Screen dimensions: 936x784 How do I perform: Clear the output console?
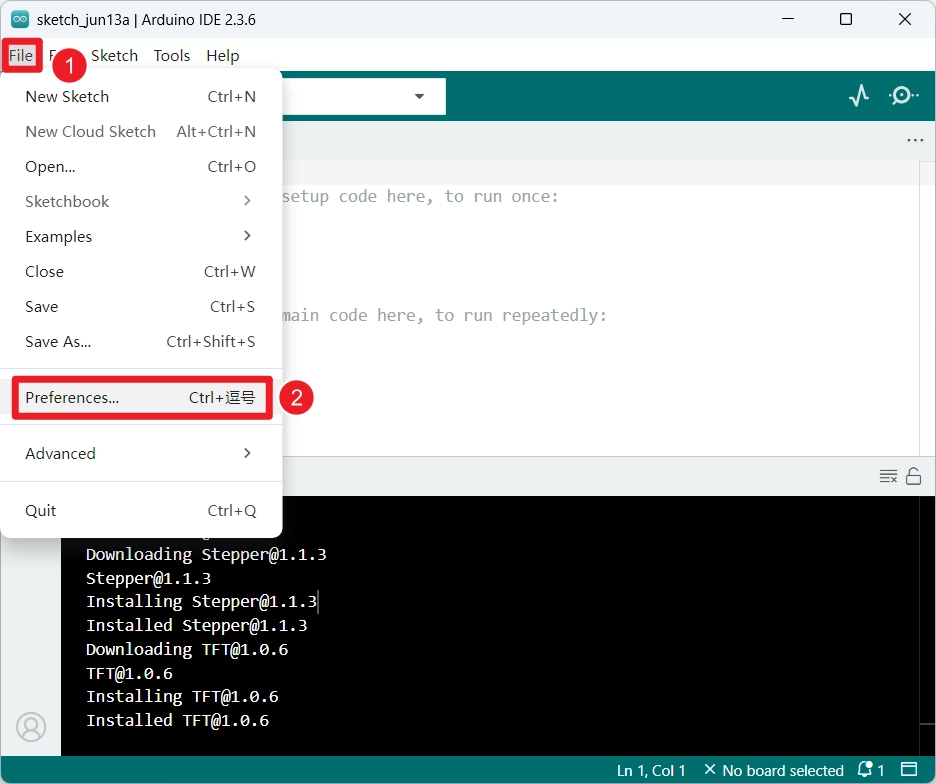pos(888,476)
